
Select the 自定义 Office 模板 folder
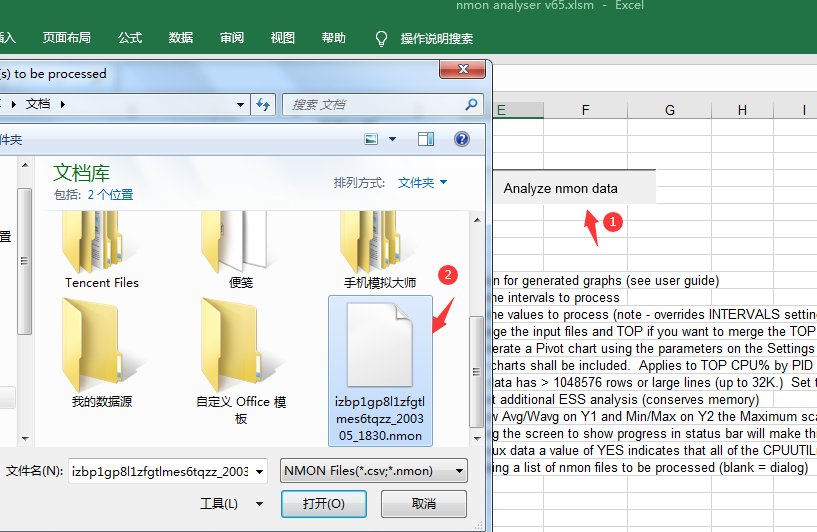(241, 362)
